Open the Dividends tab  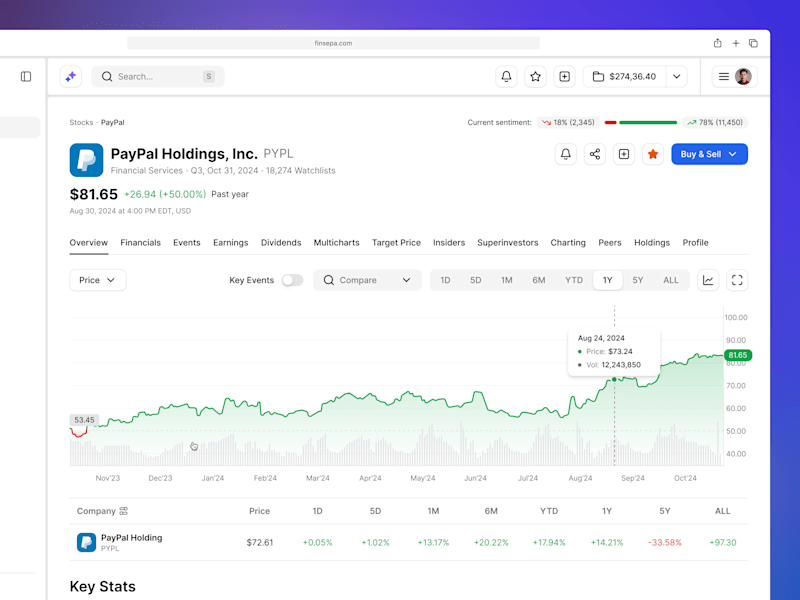click(281, 243)
